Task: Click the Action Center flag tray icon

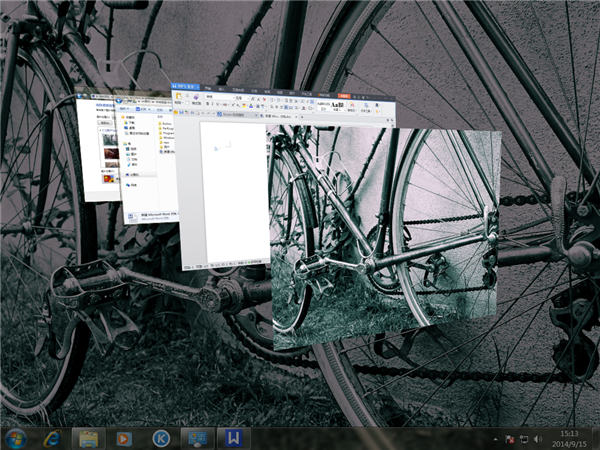Action: (509, 439)
